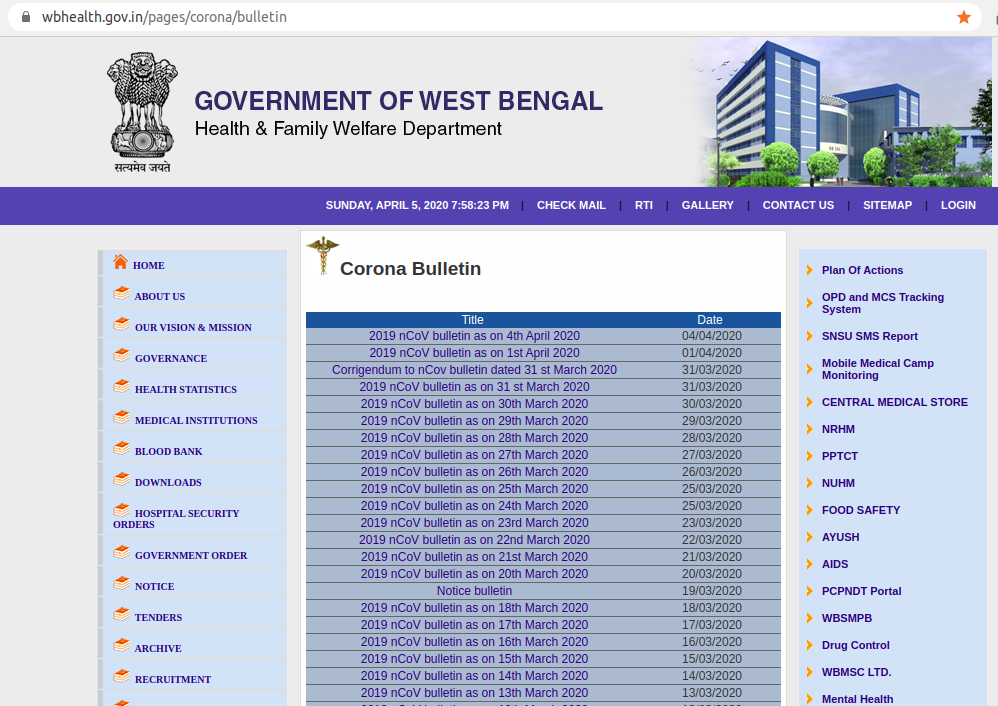Click the home icon beside HOME
998x706 pixels.
[120, 262]
